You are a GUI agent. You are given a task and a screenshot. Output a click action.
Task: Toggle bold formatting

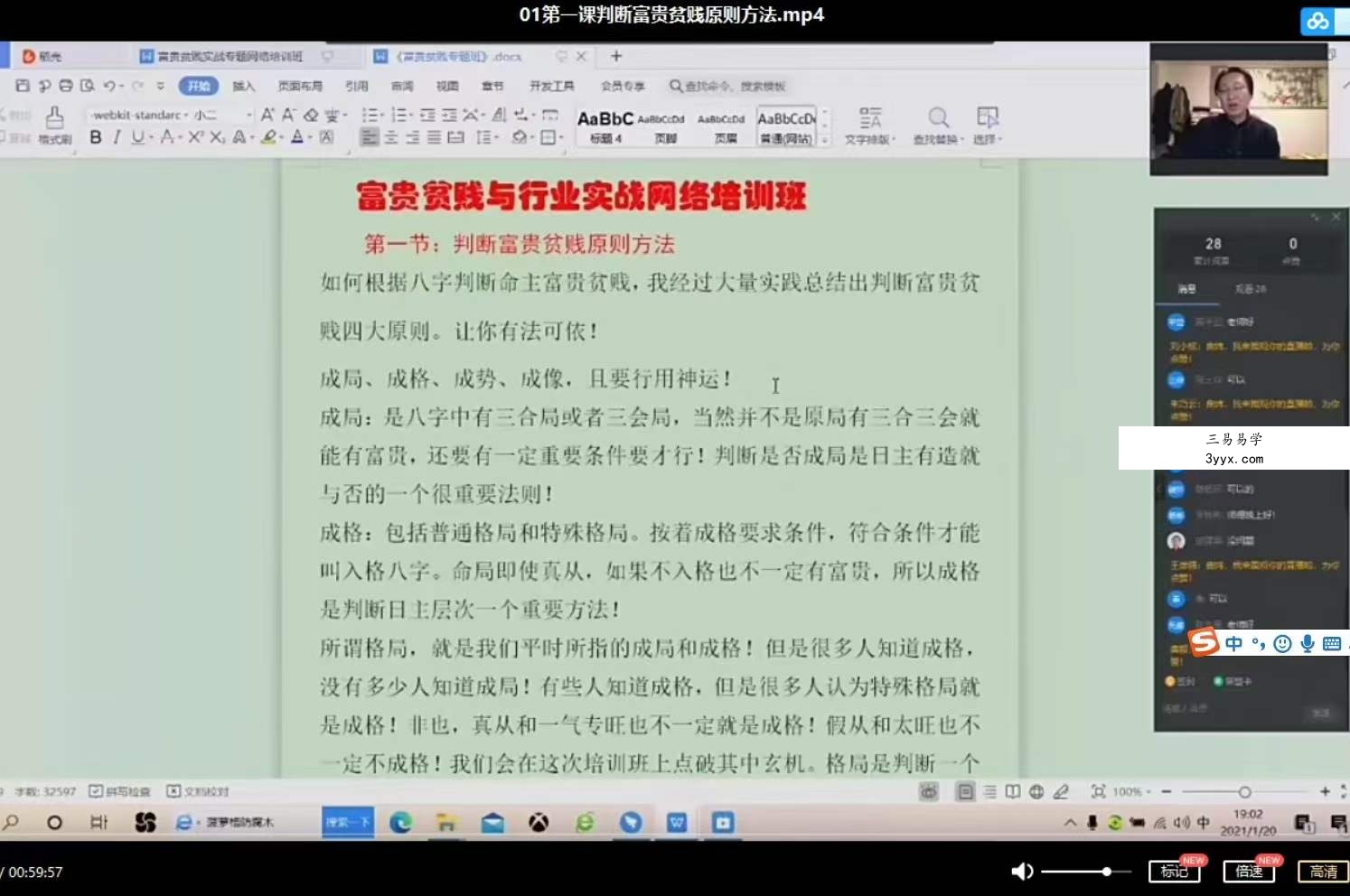(96, 137)
